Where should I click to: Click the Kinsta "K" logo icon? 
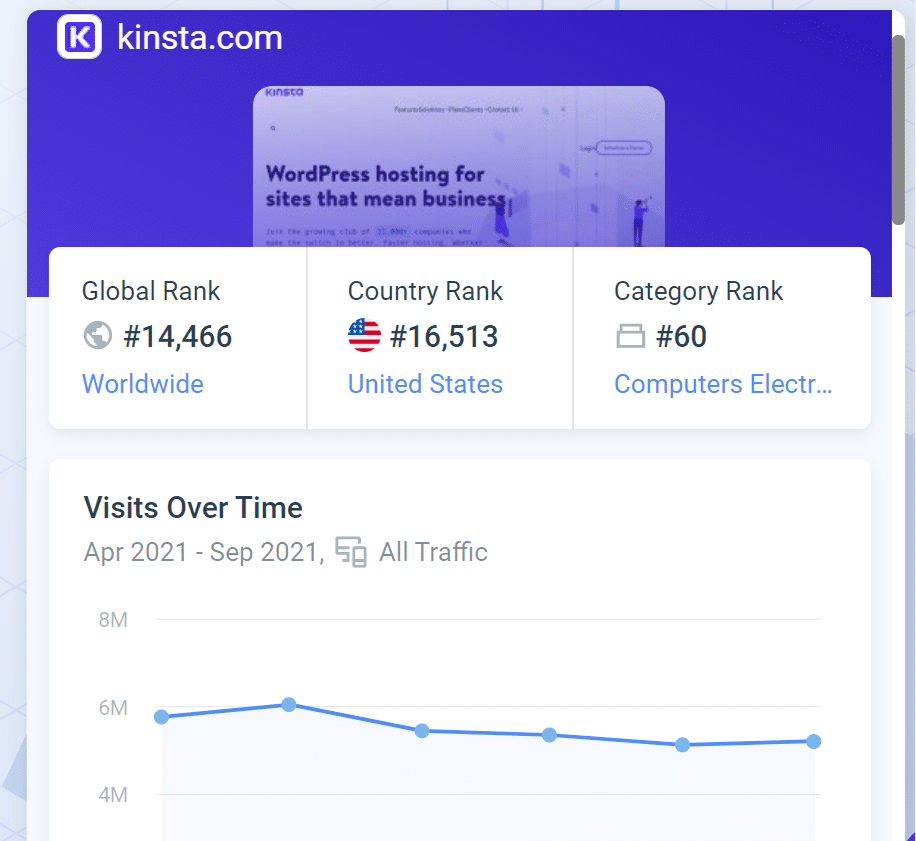pos(79,37)
